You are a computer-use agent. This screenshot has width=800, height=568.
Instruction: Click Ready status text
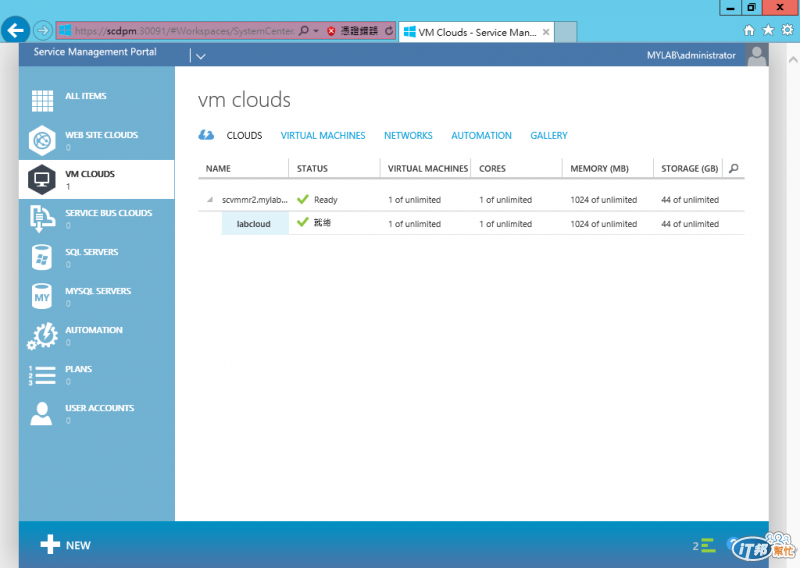pos(326,200)
